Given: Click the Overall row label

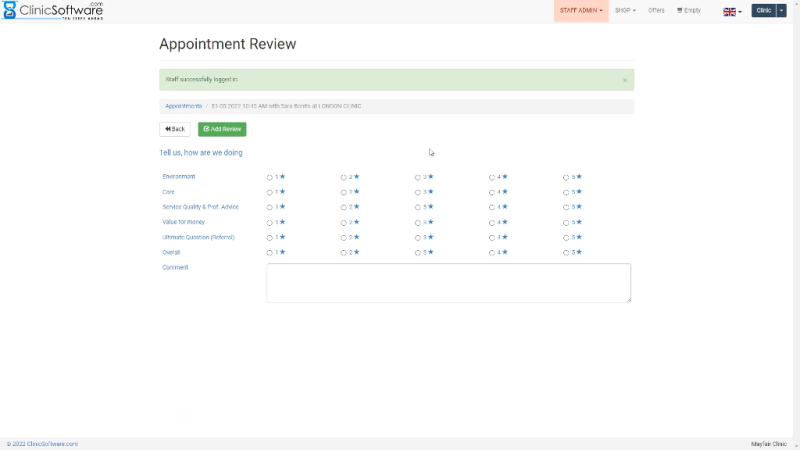Looking at the screenshot, I should tap(171, 253).
